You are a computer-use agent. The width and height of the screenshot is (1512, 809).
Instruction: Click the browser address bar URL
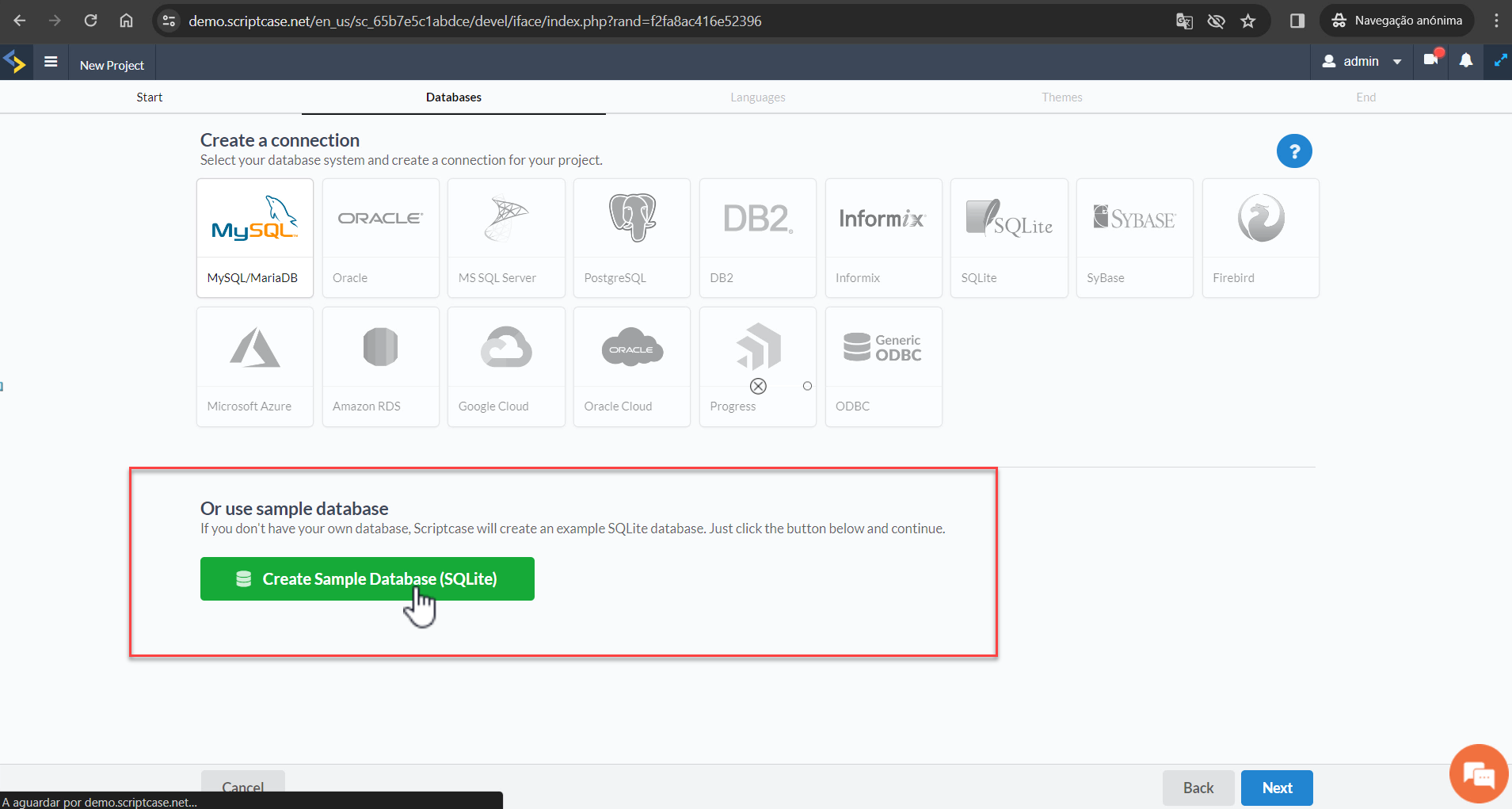coord(475,21)
